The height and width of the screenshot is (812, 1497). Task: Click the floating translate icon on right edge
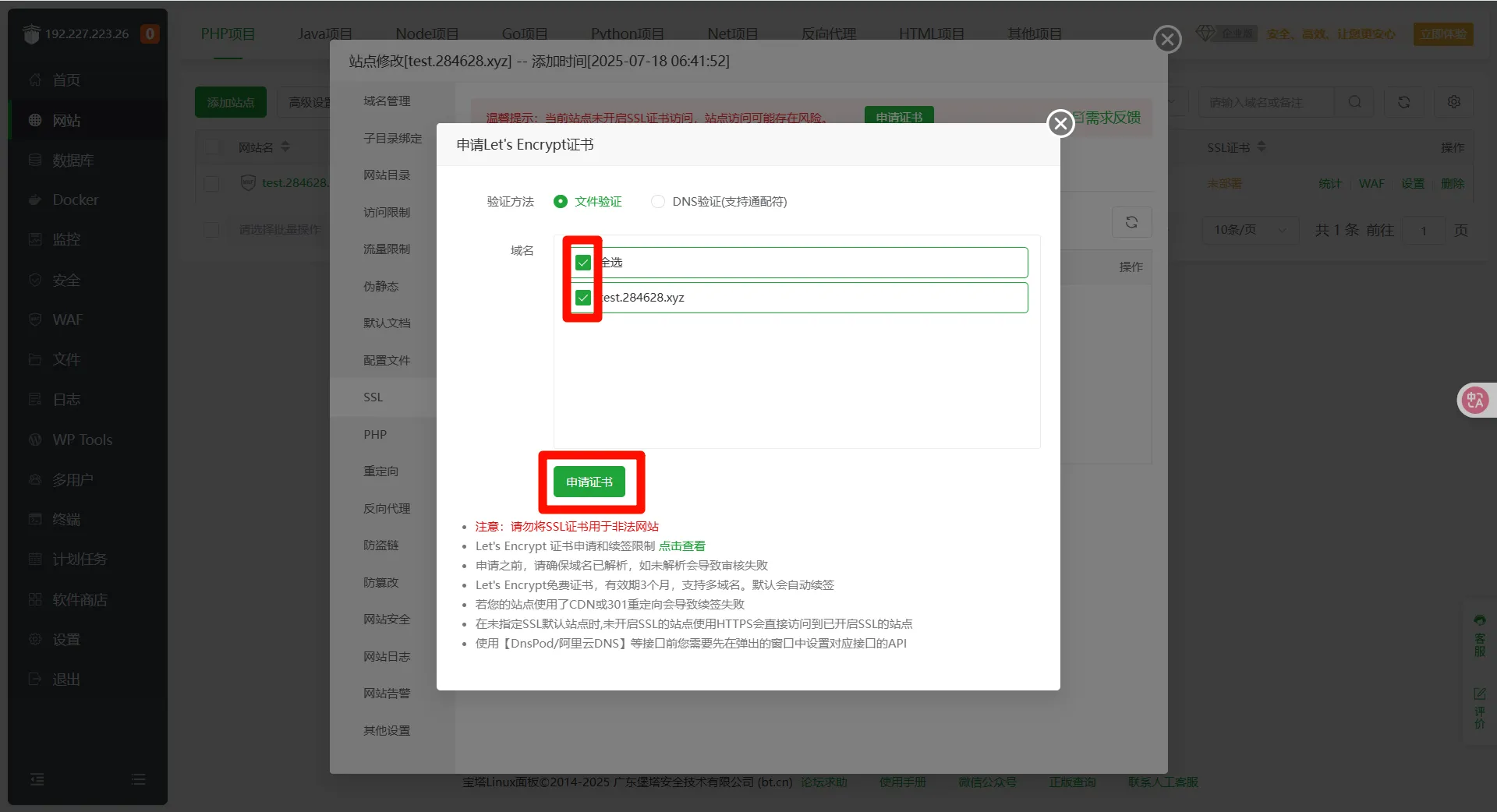(x=1474, y=401)
